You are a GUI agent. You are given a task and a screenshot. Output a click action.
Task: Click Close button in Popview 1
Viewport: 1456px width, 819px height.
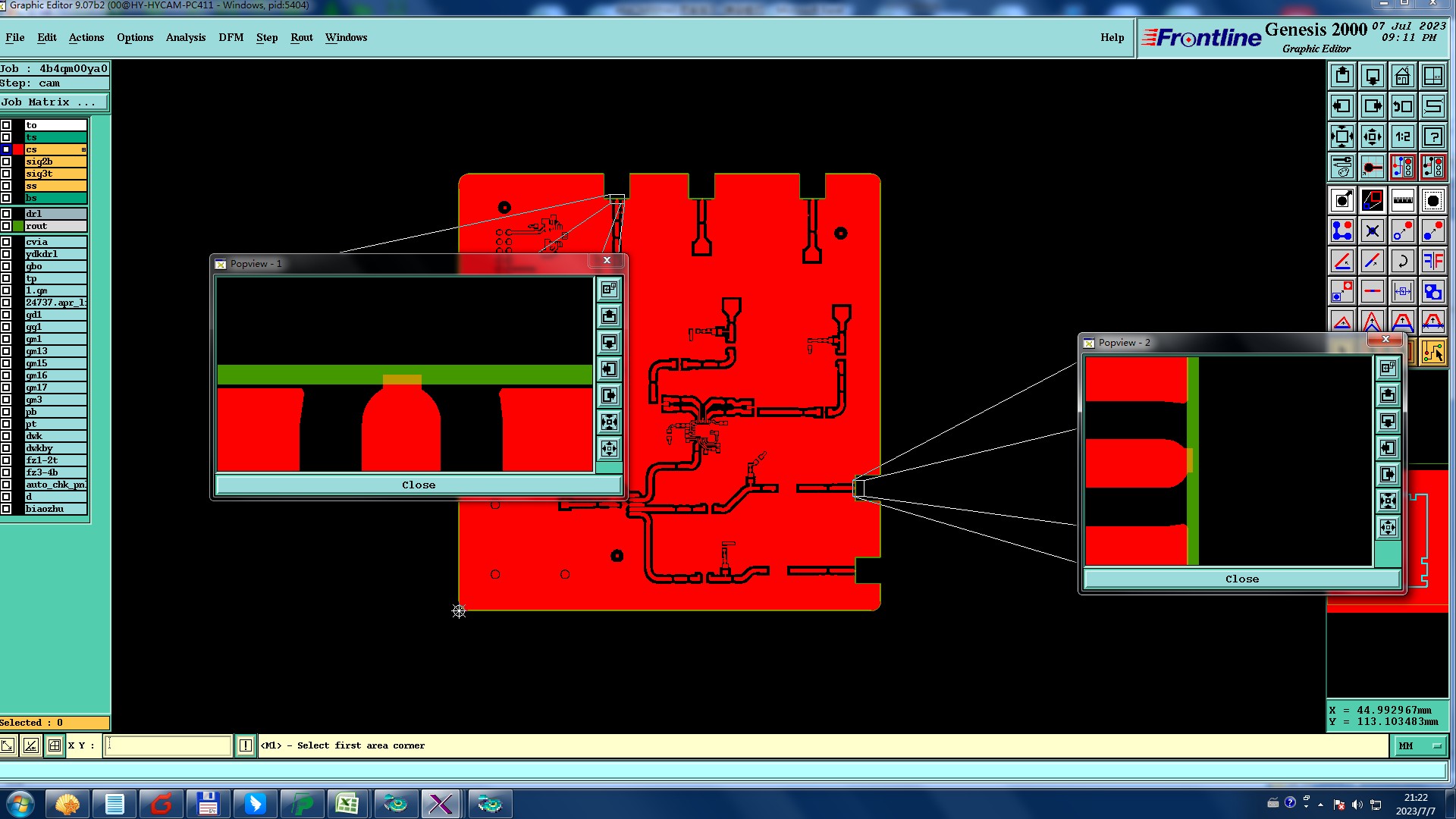418,485
